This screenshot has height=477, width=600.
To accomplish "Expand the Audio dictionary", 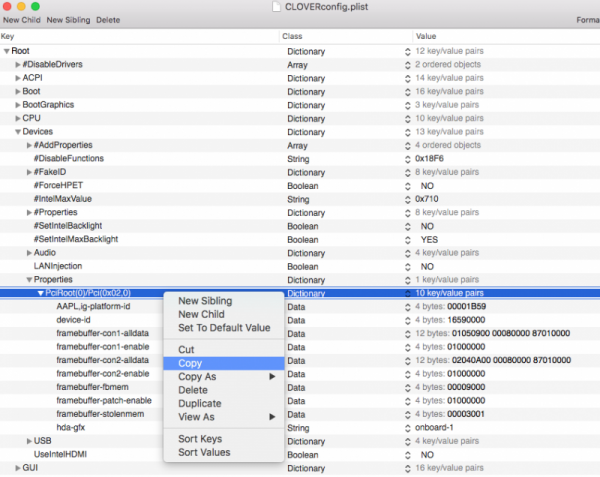I will click(29, 253).
